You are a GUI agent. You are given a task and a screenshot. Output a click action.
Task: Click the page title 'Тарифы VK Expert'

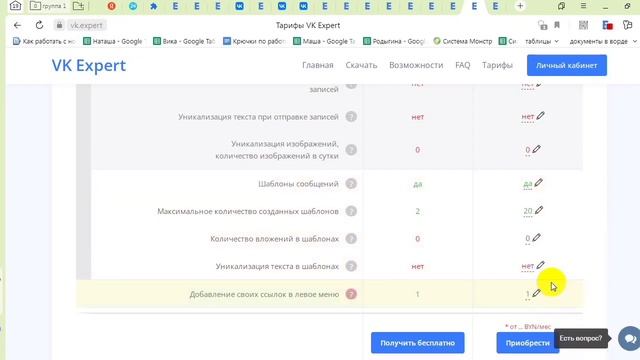[308, 25]
